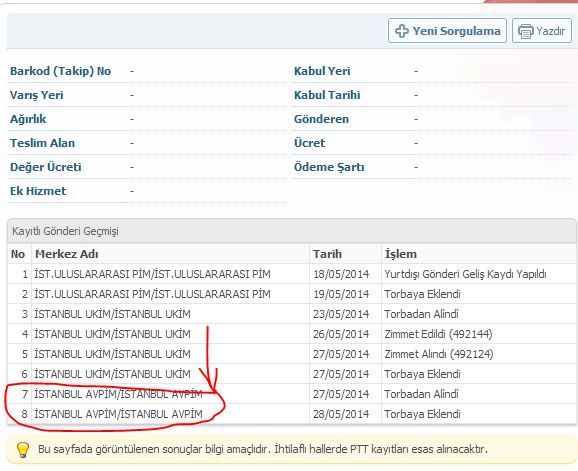This screenshot has width=578, height=471.
Task: Click the Kayıtlı Gönderi Geçmişi panel header
Action: point(292,231)
